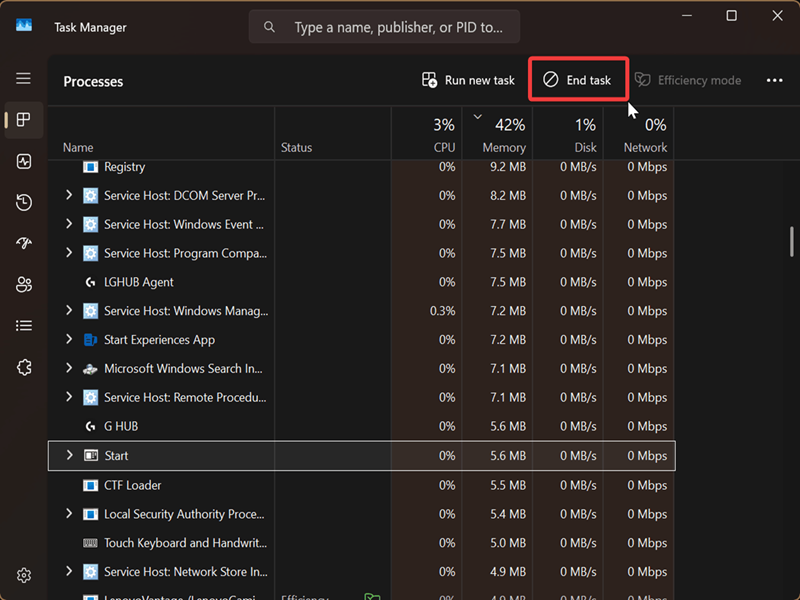Click the 8.2 MB memory value
The image size is (800, 600).
(x=508, y=196)
